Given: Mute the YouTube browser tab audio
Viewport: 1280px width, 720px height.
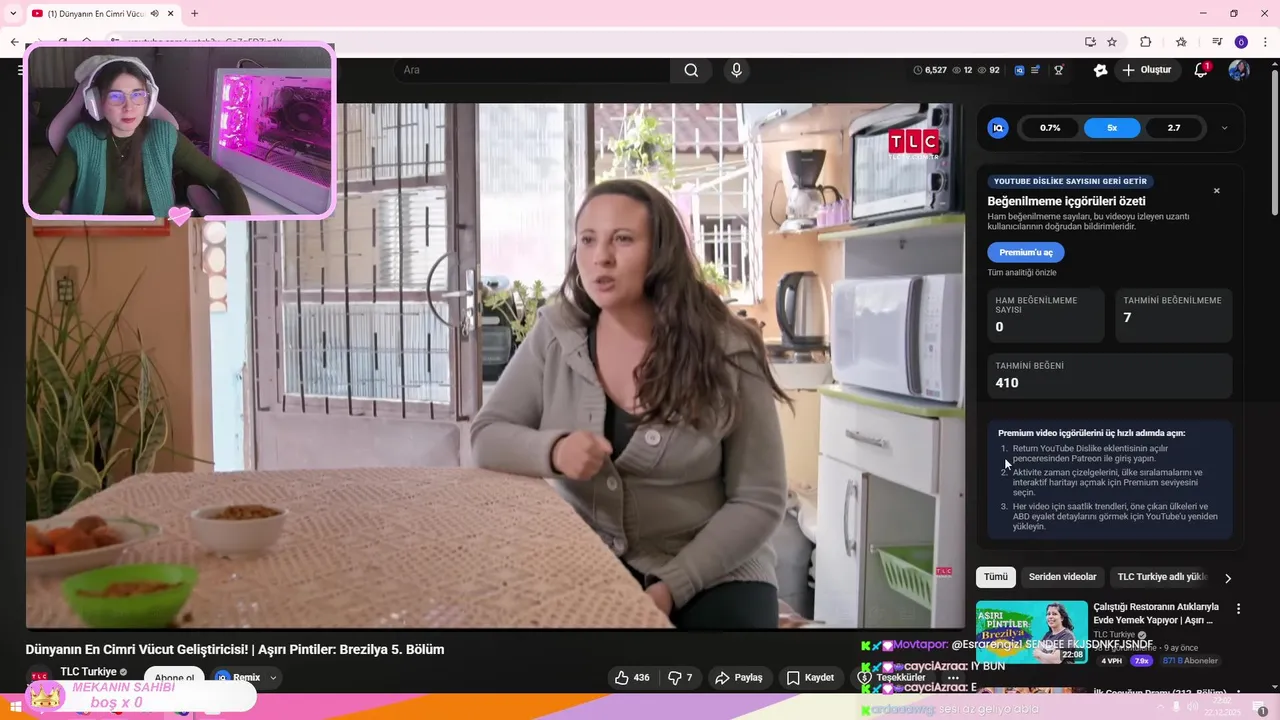Looking at the screenshot, I should [154, 13].
